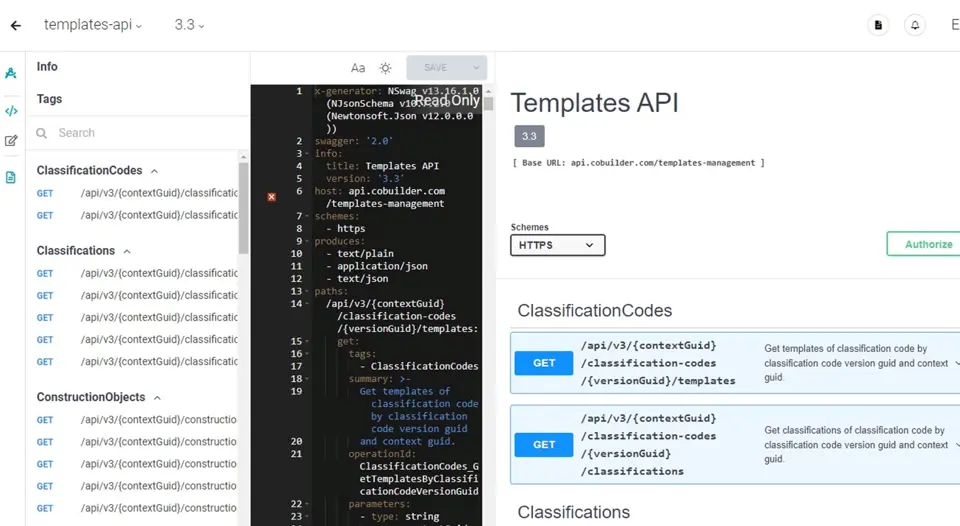The height and width of the screenshot is (526, 960).
Task: Open the edit pencil icon in left rail
Action: [11, 141]
